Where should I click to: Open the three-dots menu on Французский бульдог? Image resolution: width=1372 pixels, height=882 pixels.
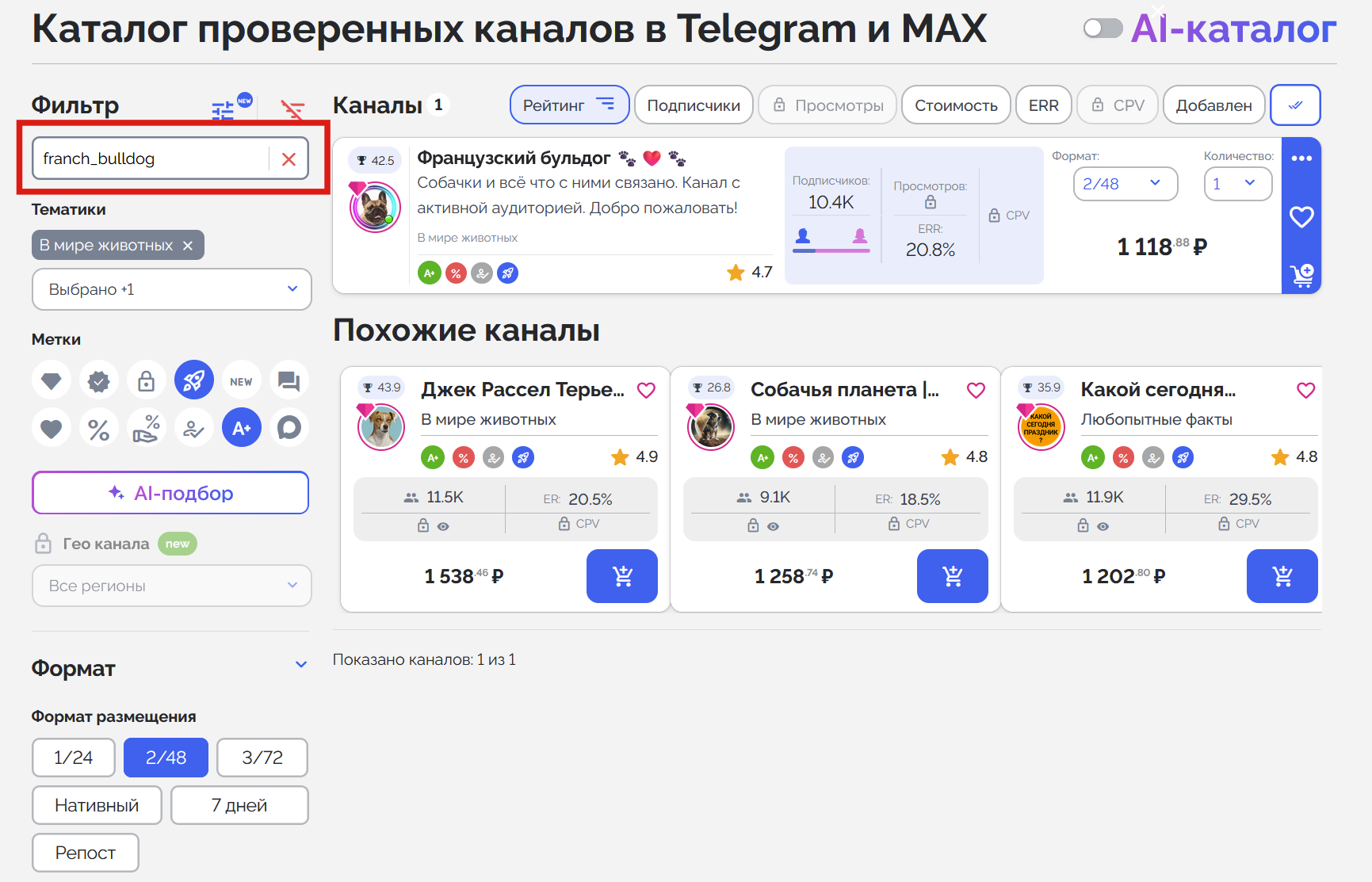[1301, 158]
